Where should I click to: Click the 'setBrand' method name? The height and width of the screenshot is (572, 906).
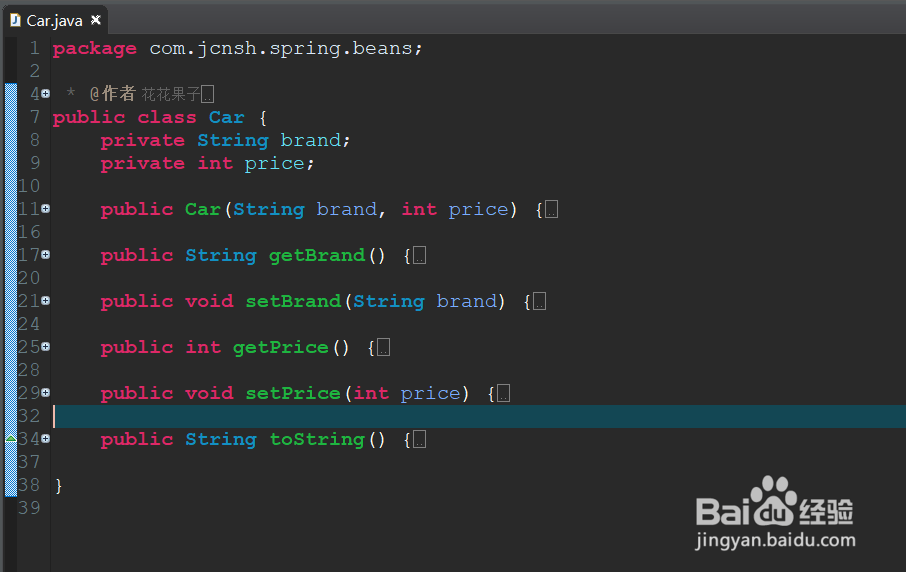coord(294,301)
